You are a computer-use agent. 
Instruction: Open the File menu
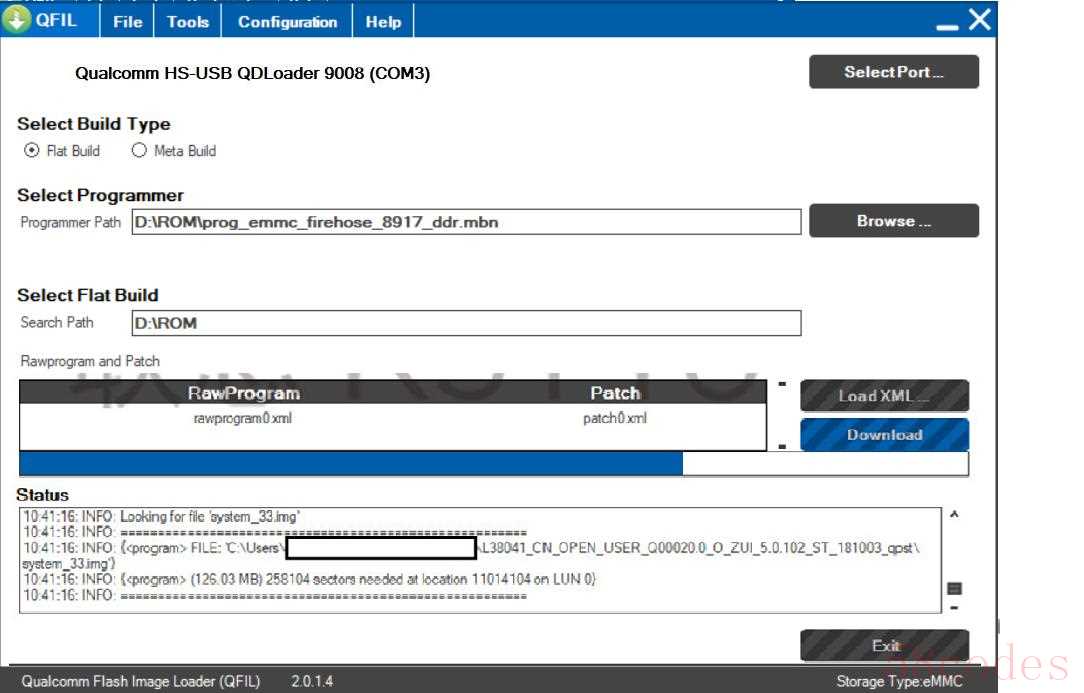click(127, 21)
